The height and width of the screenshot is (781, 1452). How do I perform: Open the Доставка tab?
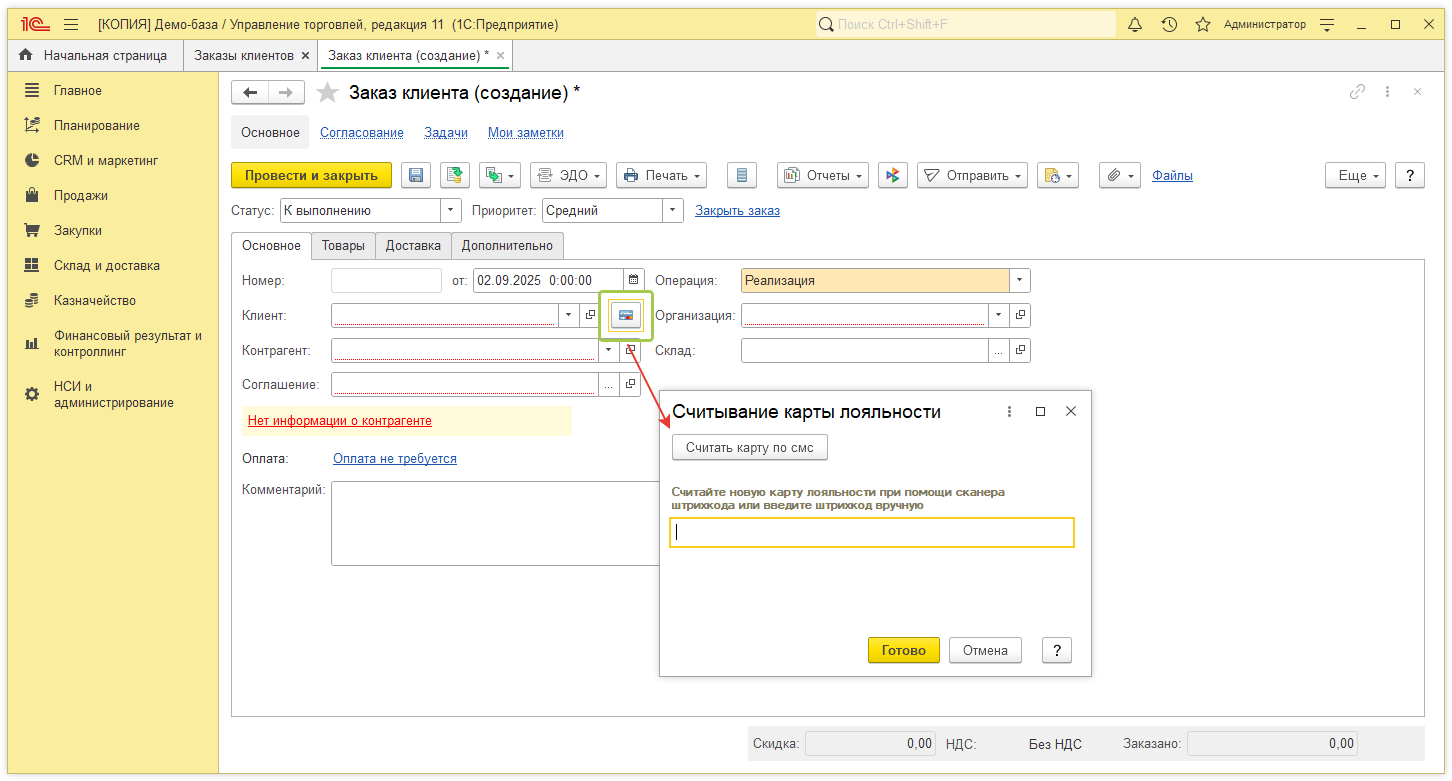click(x=413, y=245)
